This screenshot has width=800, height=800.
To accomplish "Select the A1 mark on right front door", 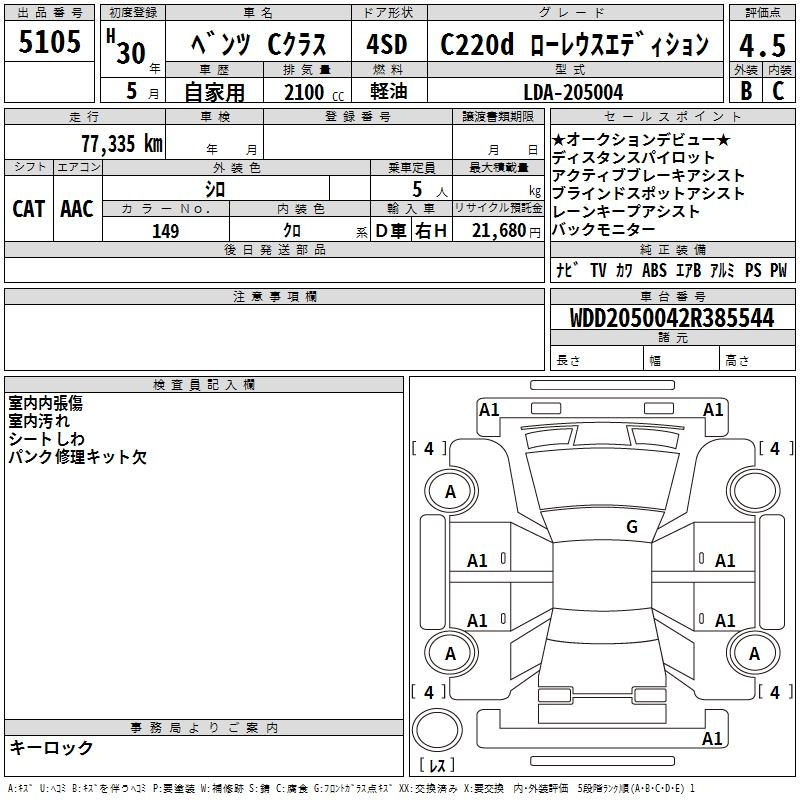I will (725, 561).
